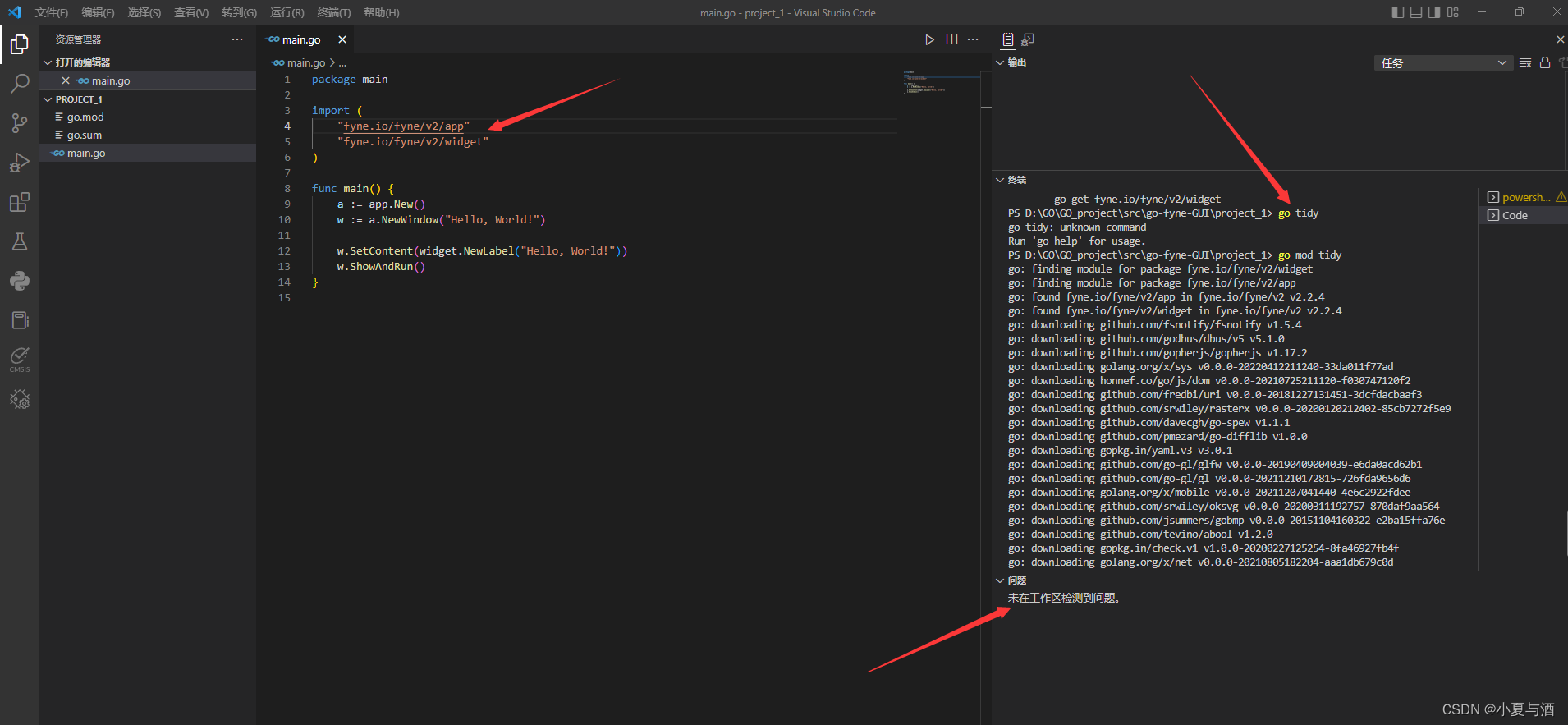This screenshot has width=1568, height=725.
Task: Open the Run and Debug view
Action: [20, 163]
